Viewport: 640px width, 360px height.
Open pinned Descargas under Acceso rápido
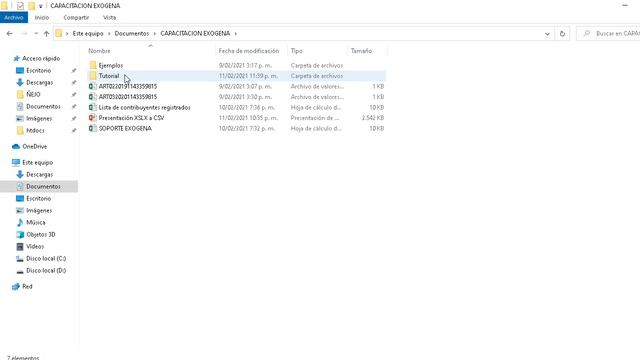coord(40,82)
